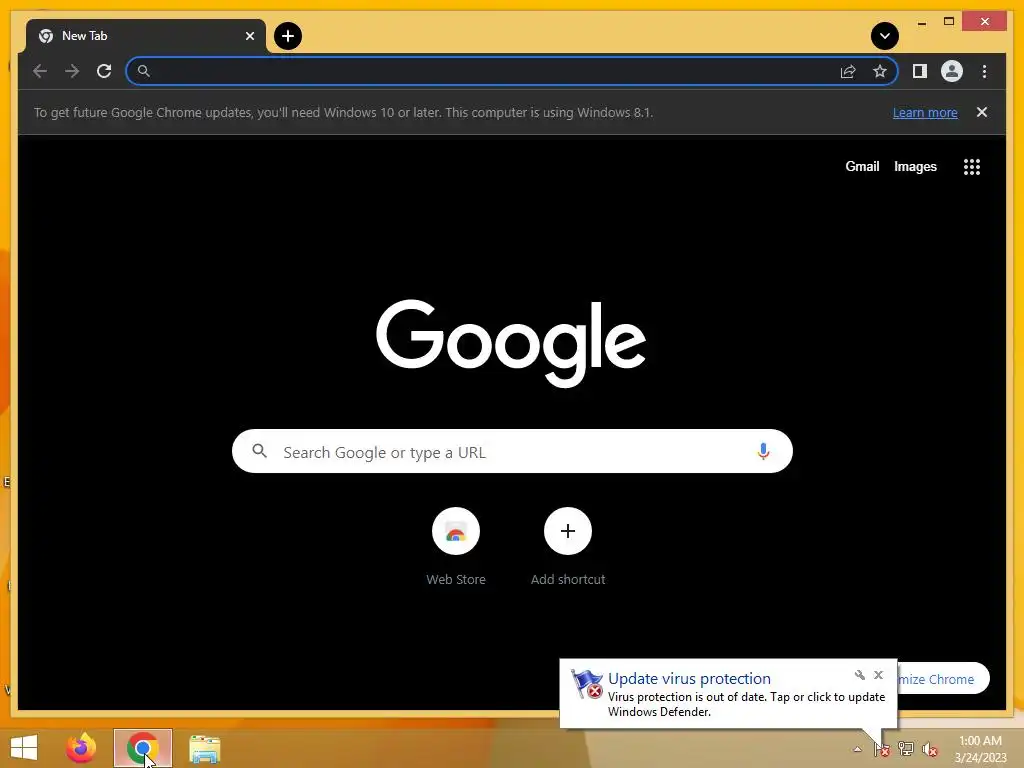Open the network tray icon
The width and height of the screenshot is (1024, 768).
tap(906, 749)
